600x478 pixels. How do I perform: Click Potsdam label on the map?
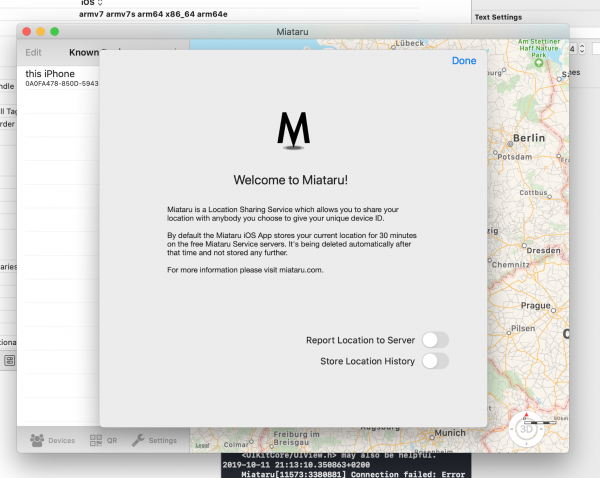pos(515,157)
